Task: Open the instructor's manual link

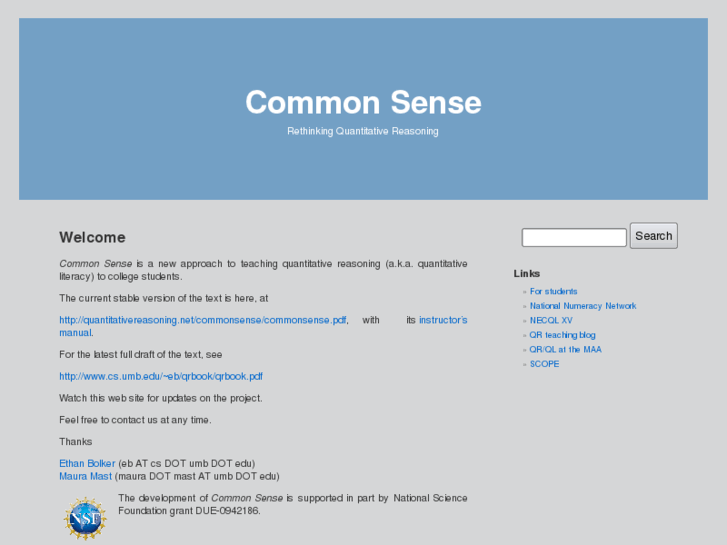Action: (x=442, y=320)
